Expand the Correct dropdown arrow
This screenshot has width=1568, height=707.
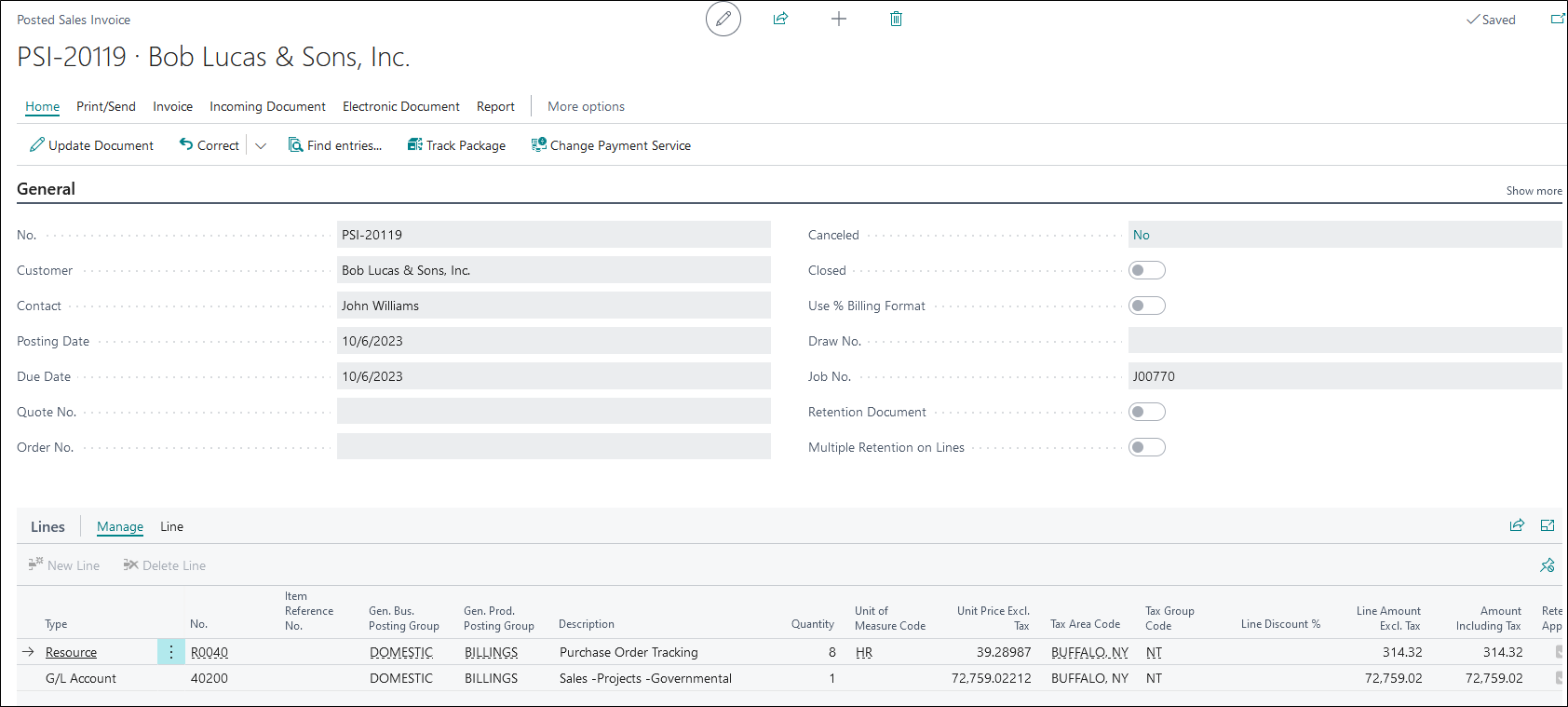(x=261, y=146)
